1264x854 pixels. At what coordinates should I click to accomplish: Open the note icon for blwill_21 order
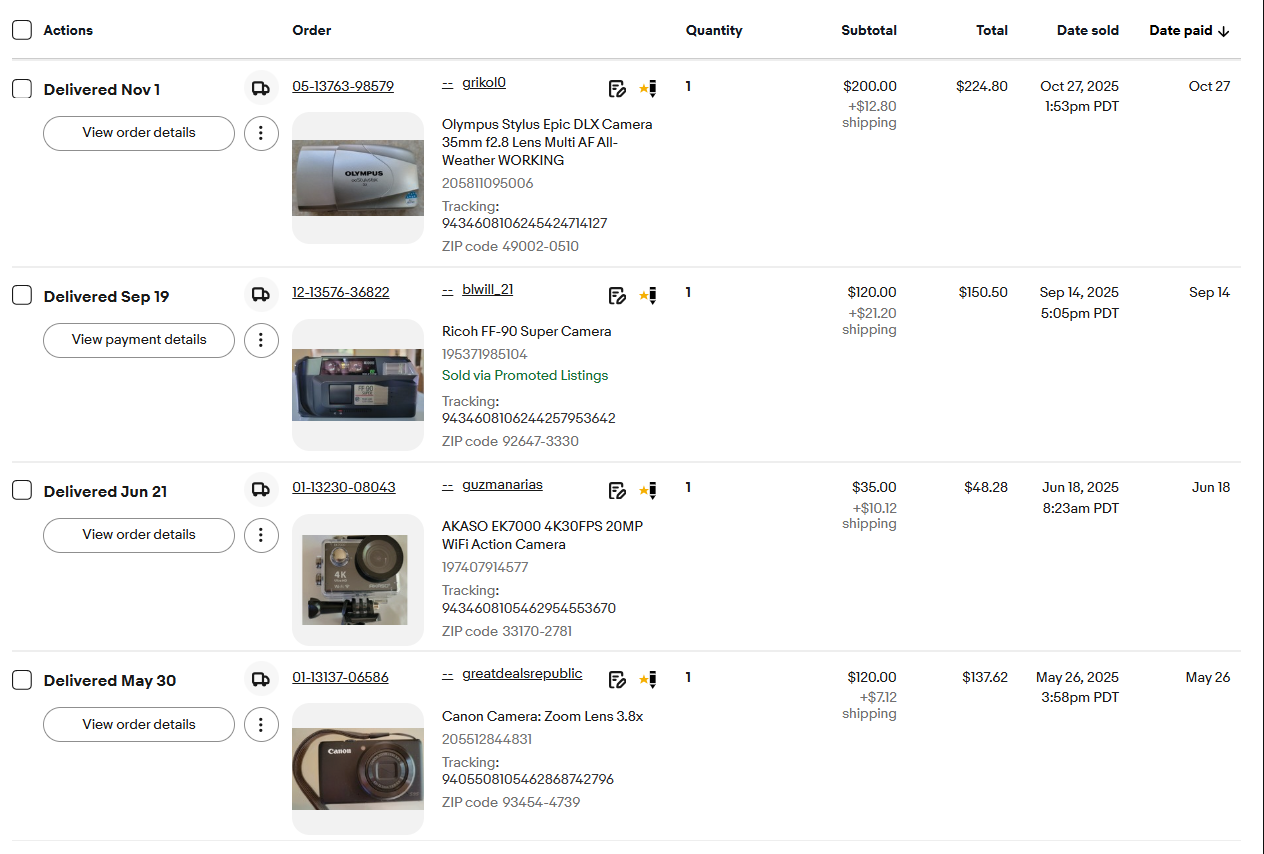617,295
